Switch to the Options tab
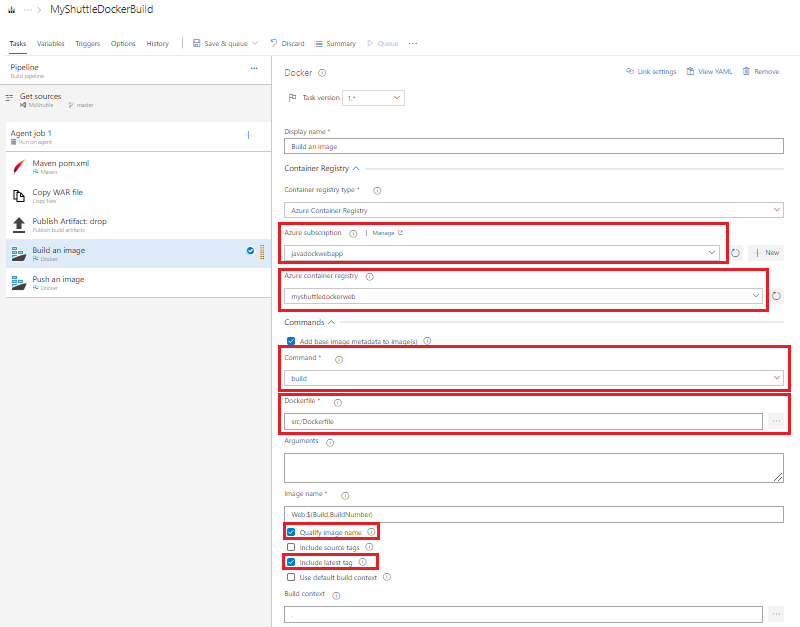The image size is (800, 627). click(123, 43)
